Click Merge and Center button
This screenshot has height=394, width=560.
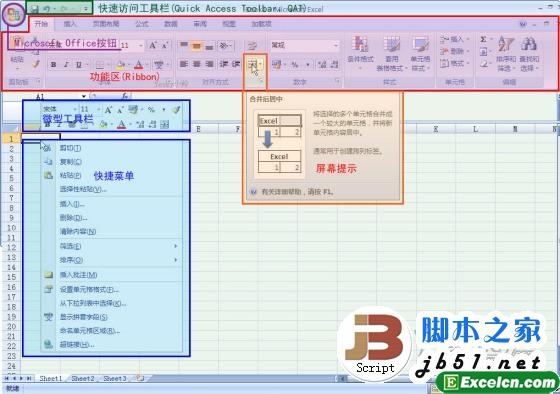[255, 65]
